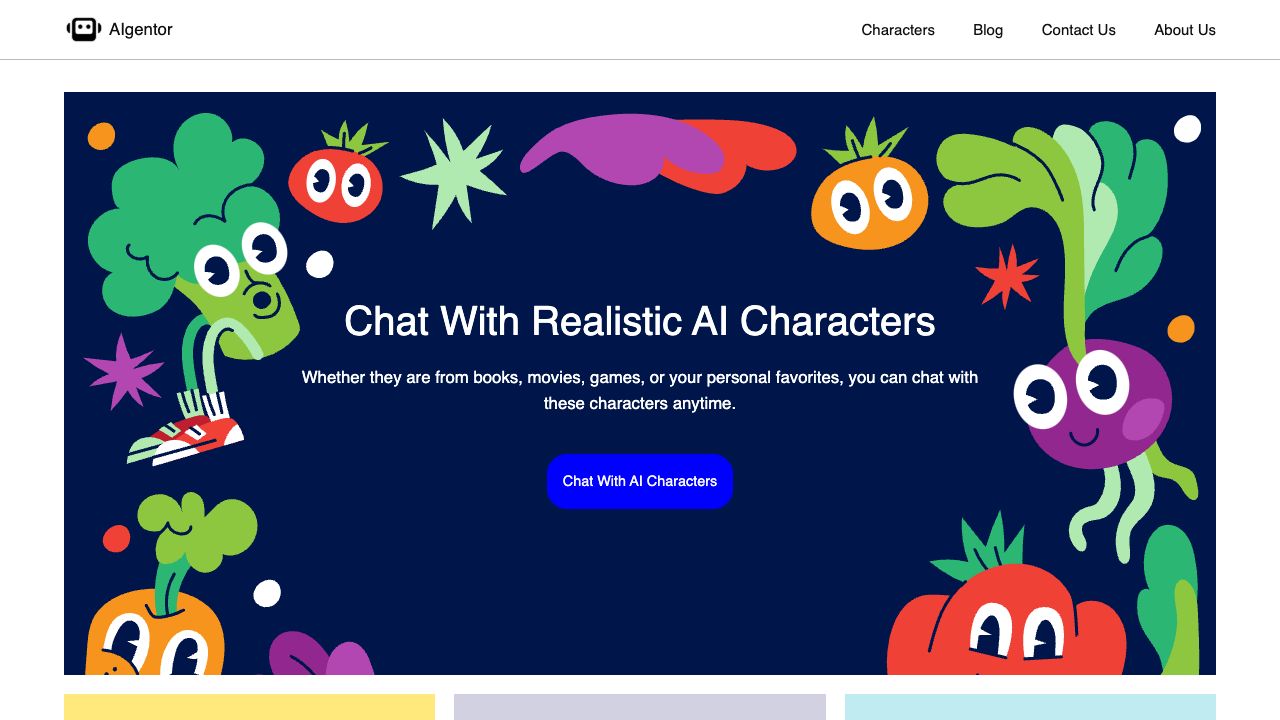Click the red-and-white striped sneaker

tap(190, 436)
